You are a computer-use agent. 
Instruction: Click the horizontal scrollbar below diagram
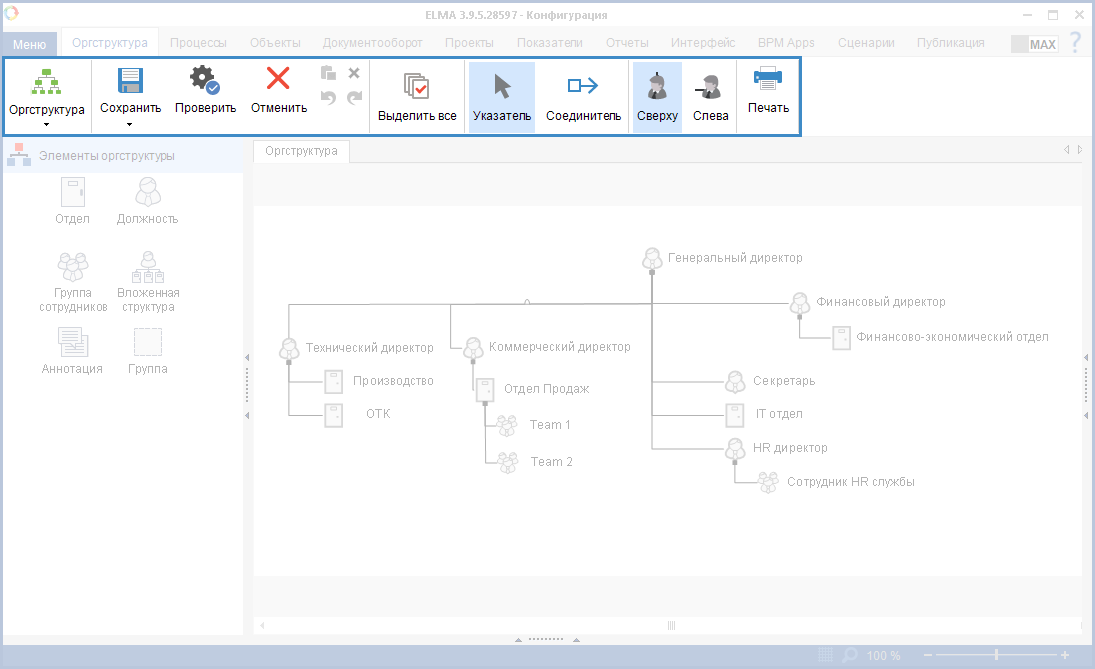(671, 625)
